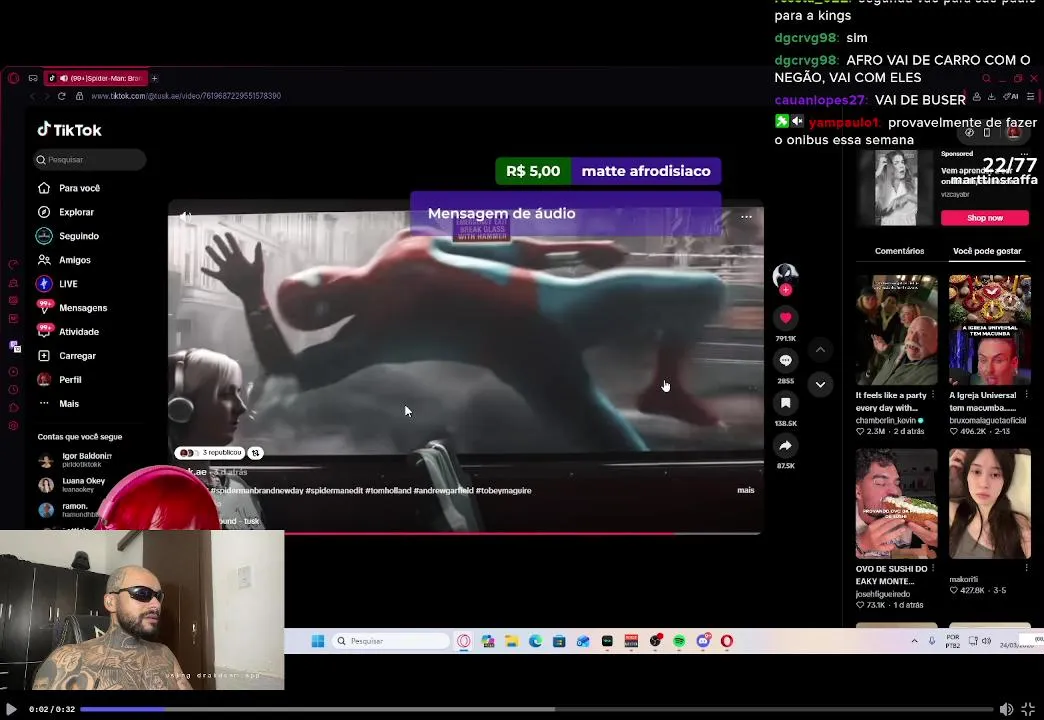Open the OVO DE SUSHI video thumbnail
This screenshot has width=1044, height=720.
(x=896, y=504)
